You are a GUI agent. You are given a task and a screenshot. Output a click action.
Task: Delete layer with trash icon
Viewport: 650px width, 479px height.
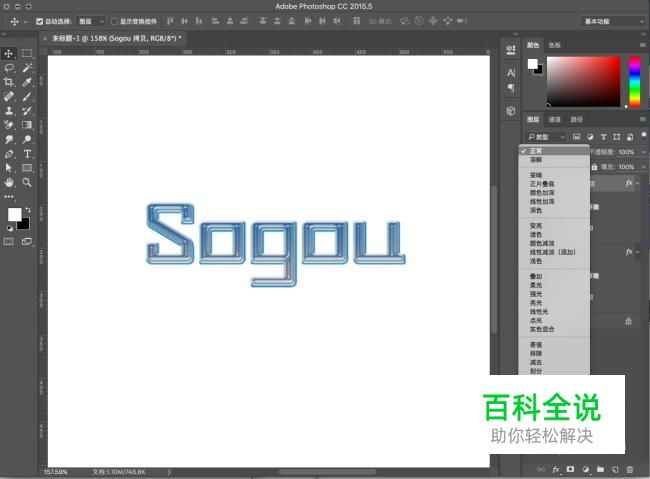[630, 469]
